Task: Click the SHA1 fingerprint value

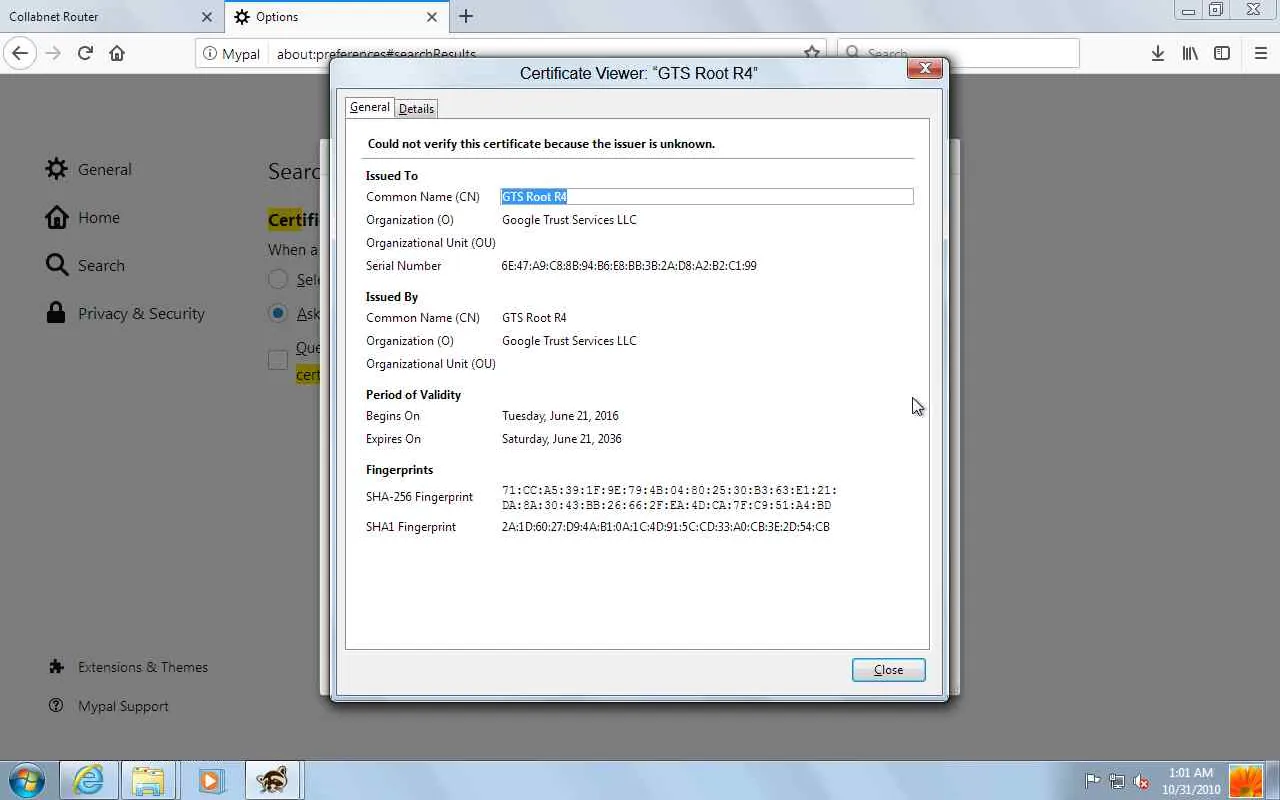Action: pyautogui.click(x=666, y=527)
